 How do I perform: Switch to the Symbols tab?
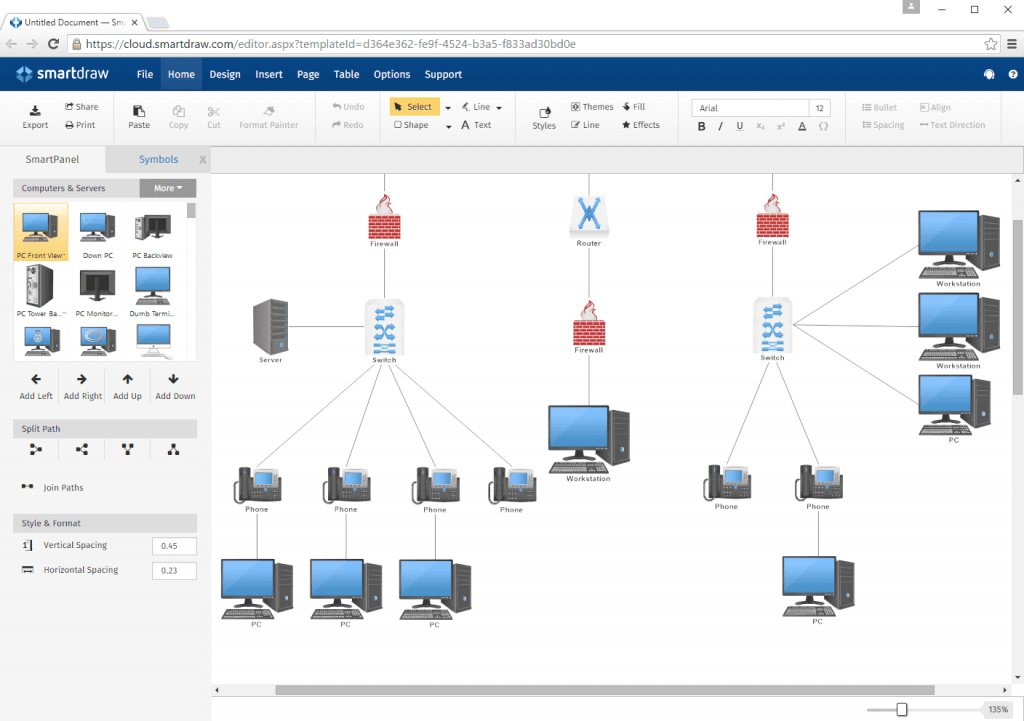click(158, 159)
